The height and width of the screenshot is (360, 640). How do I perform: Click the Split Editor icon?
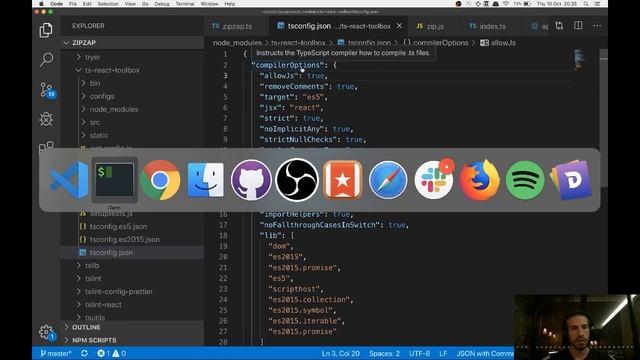point(578,25)
